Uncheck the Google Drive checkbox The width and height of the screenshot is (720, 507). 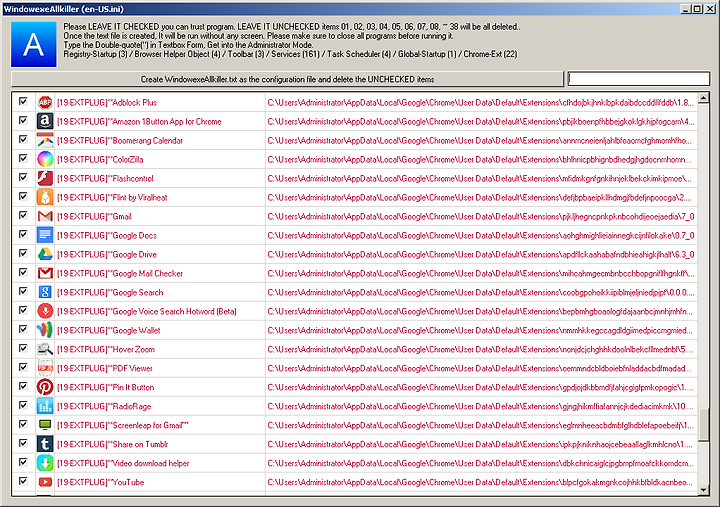tap(23, 253)
